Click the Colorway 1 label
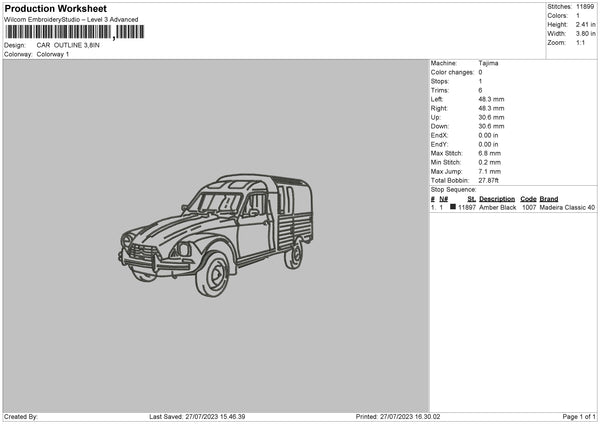600x424 pixels. pos(53,54)
